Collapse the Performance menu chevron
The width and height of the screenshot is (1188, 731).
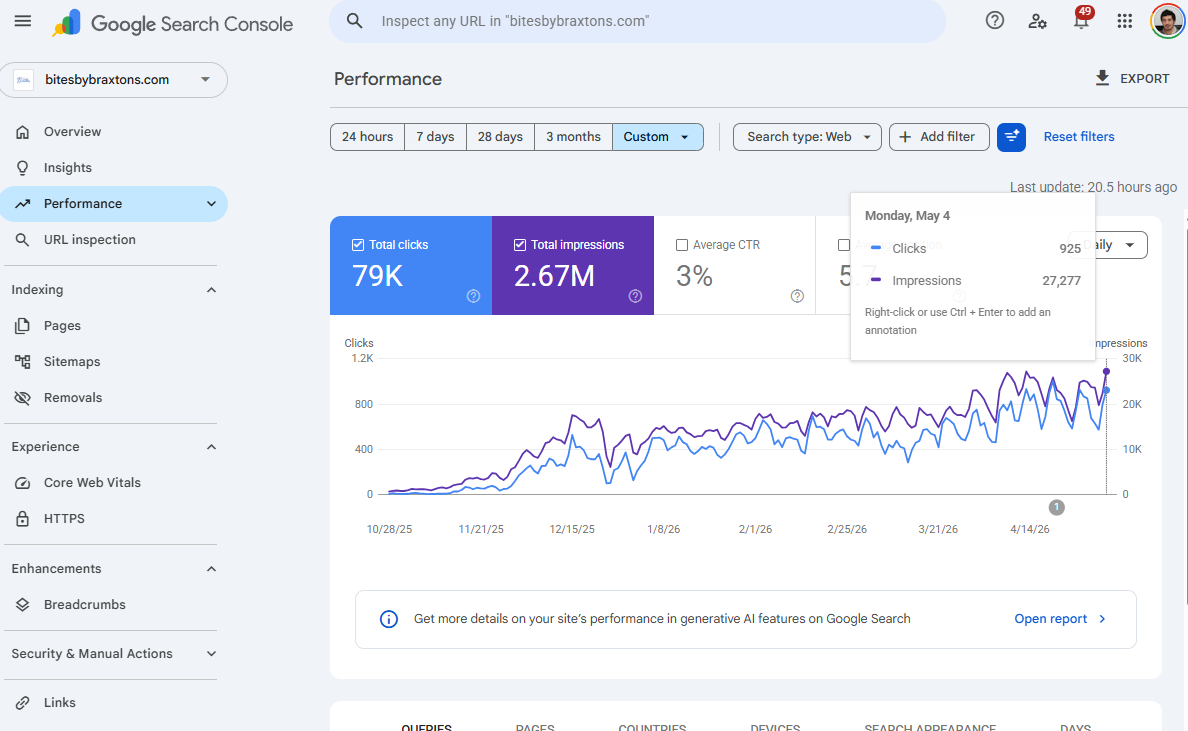211,204
